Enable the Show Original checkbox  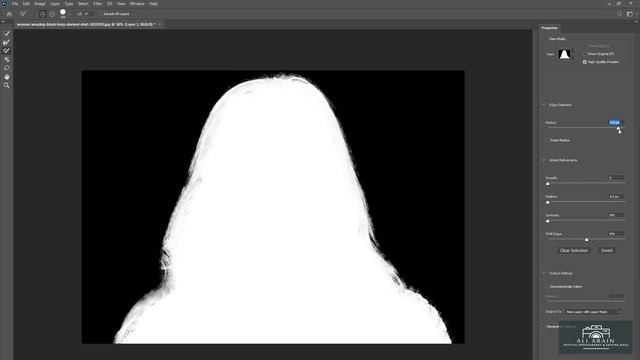(585, 54)
